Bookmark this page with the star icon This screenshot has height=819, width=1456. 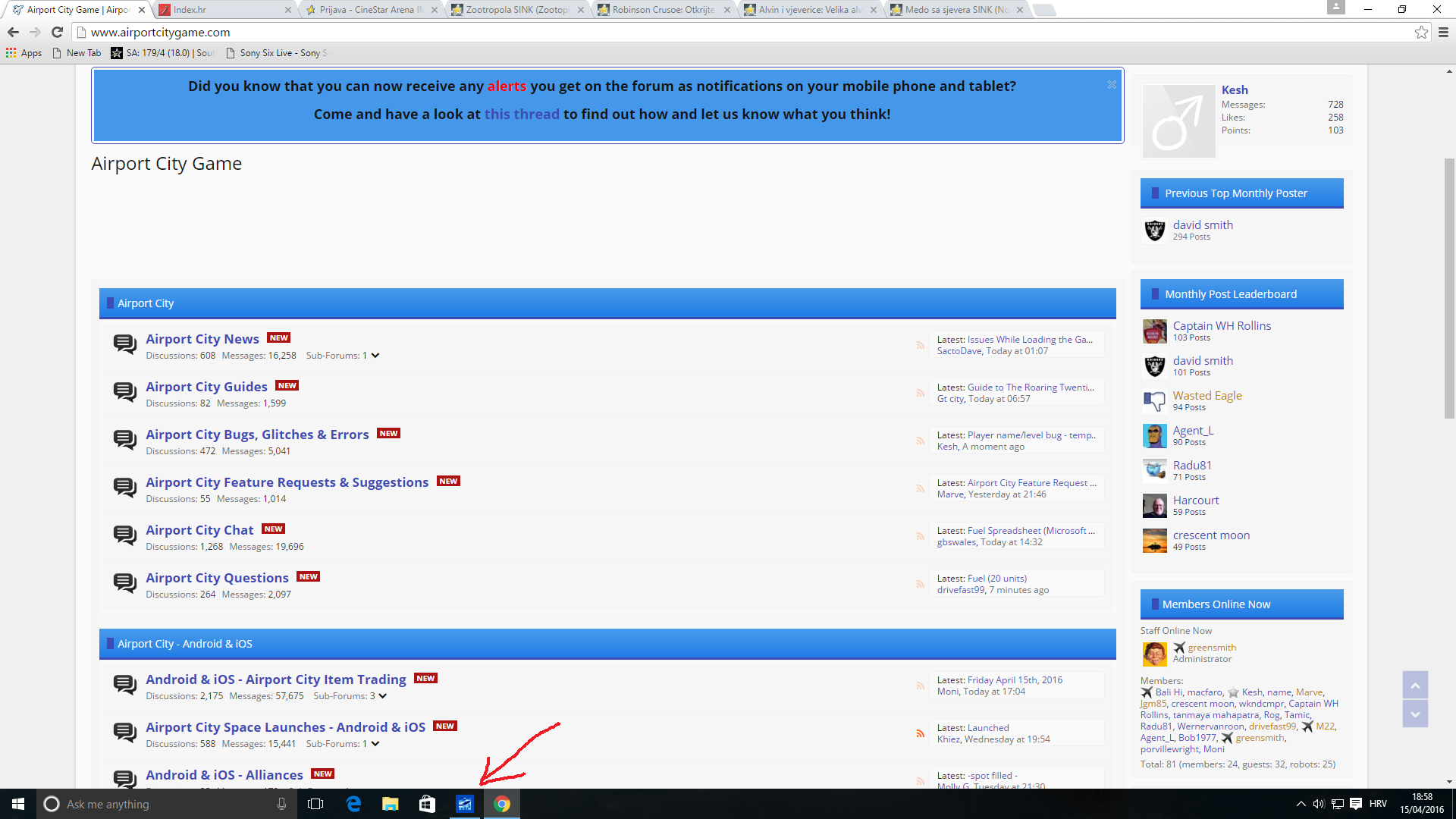1421,32
